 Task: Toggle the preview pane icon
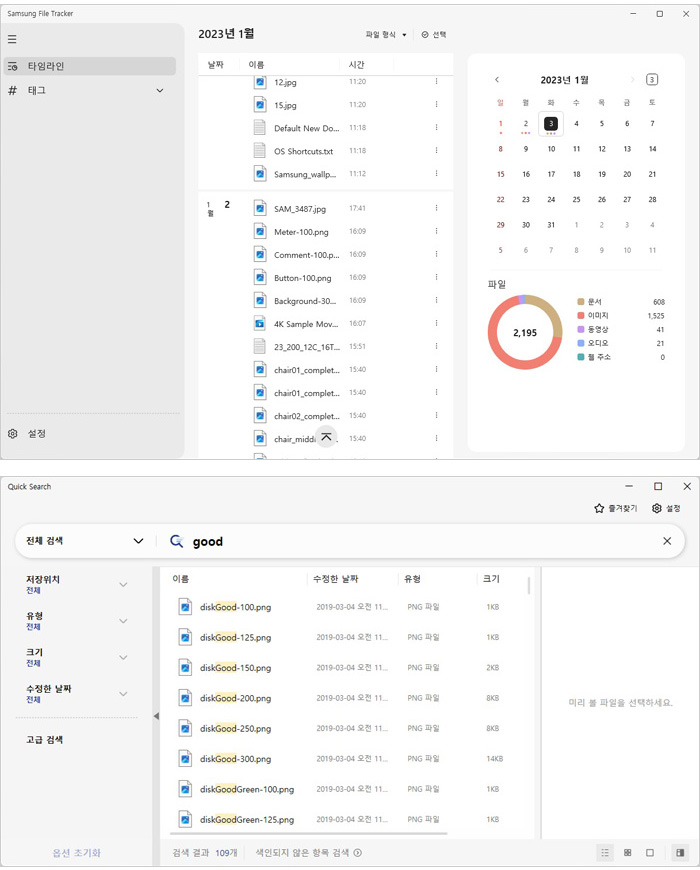(680, 853)
